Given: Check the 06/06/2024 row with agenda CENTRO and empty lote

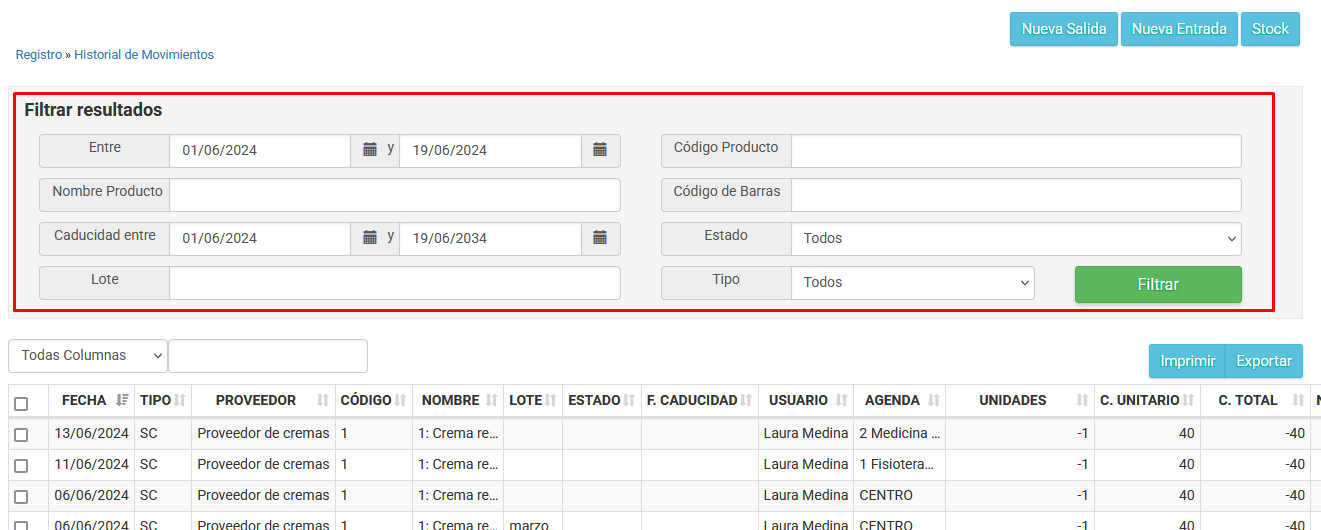Looking at the screenshot, I should coord(21,497).
